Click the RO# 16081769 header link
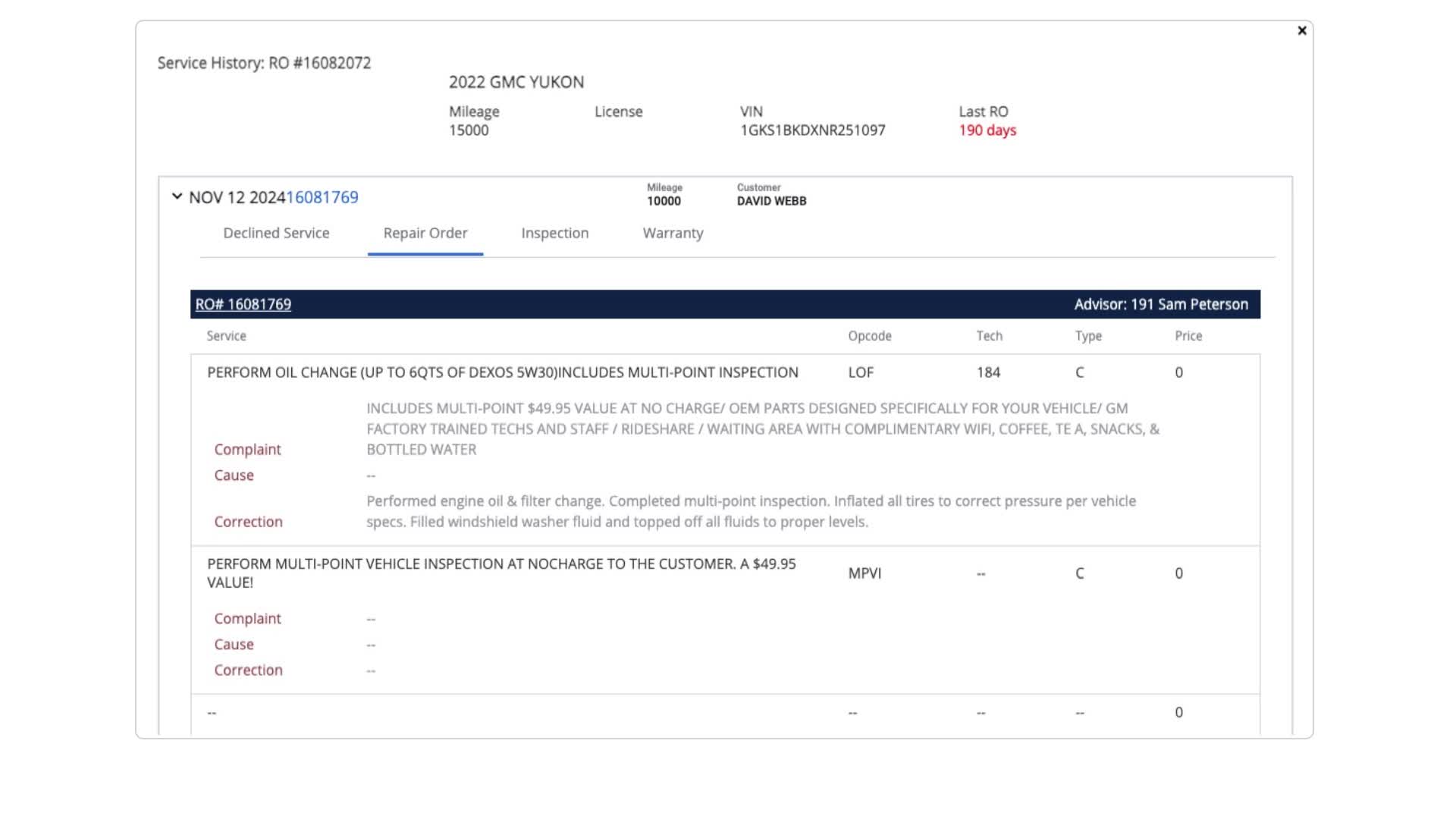 (243, 305)
